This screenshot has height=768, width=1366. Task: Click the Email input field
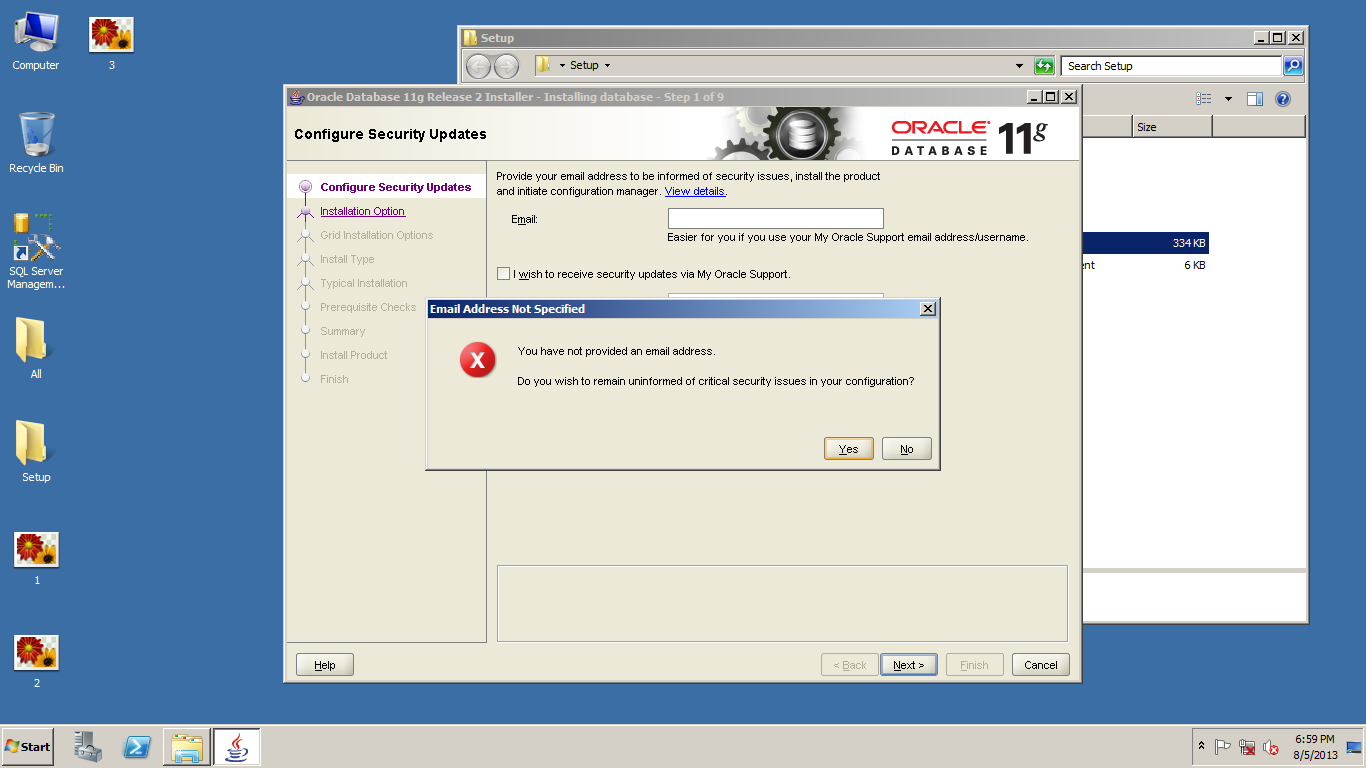775,218
